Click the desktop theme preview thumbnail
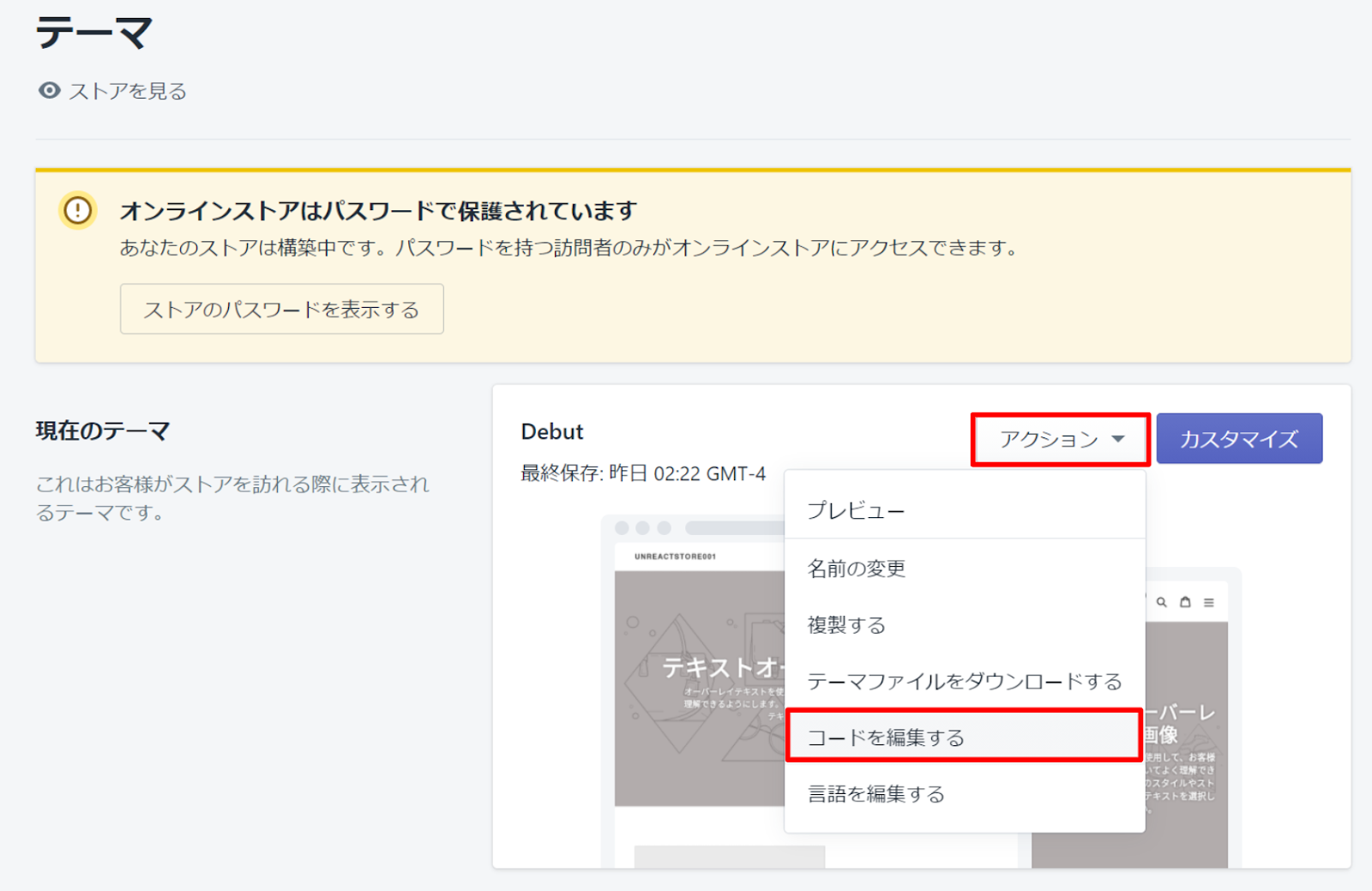1372x891 pixels. tap(695, 686)
